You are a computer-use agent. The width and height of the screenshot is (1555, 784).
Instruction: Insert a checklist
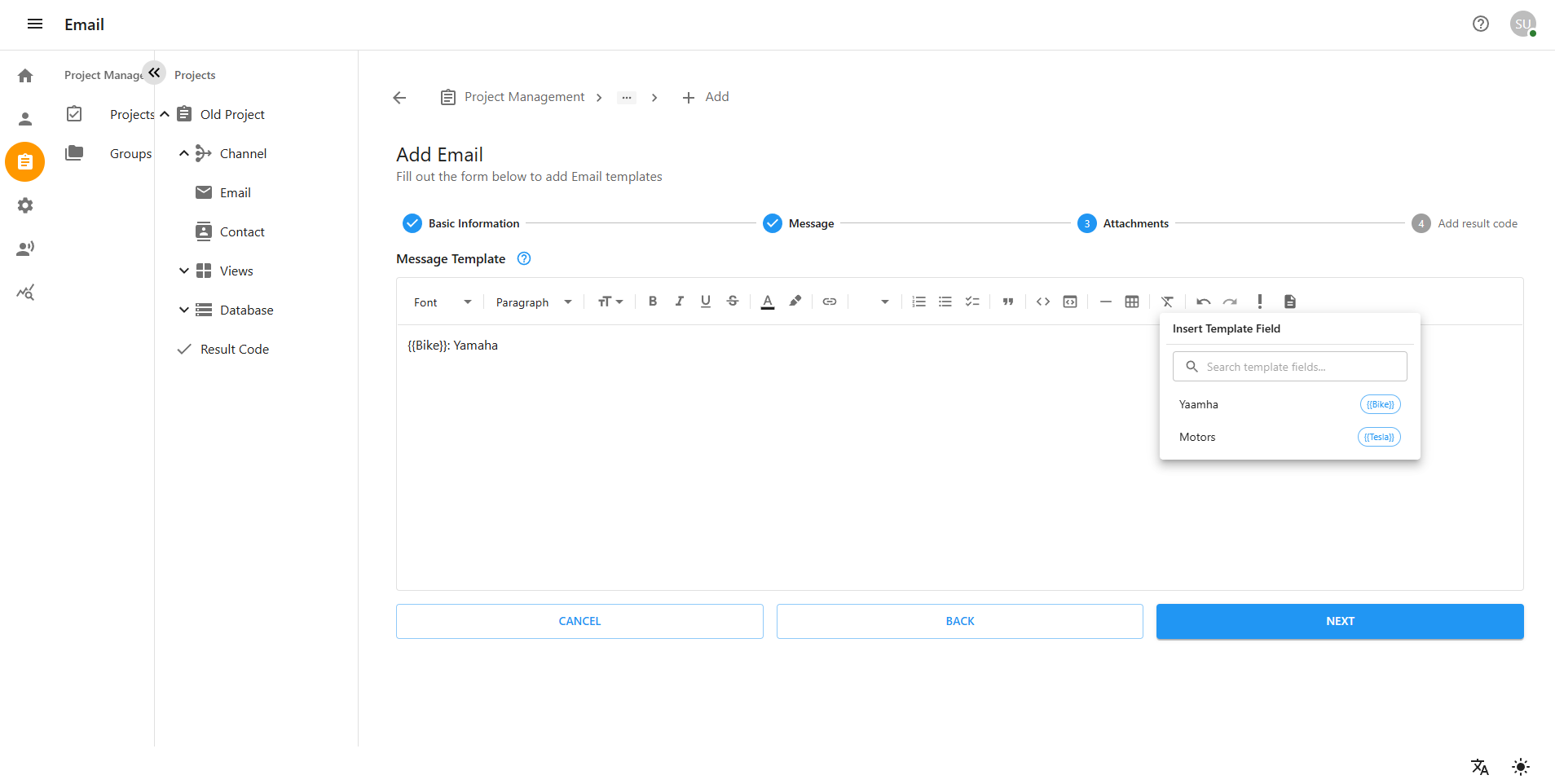[x=972, y=302]
